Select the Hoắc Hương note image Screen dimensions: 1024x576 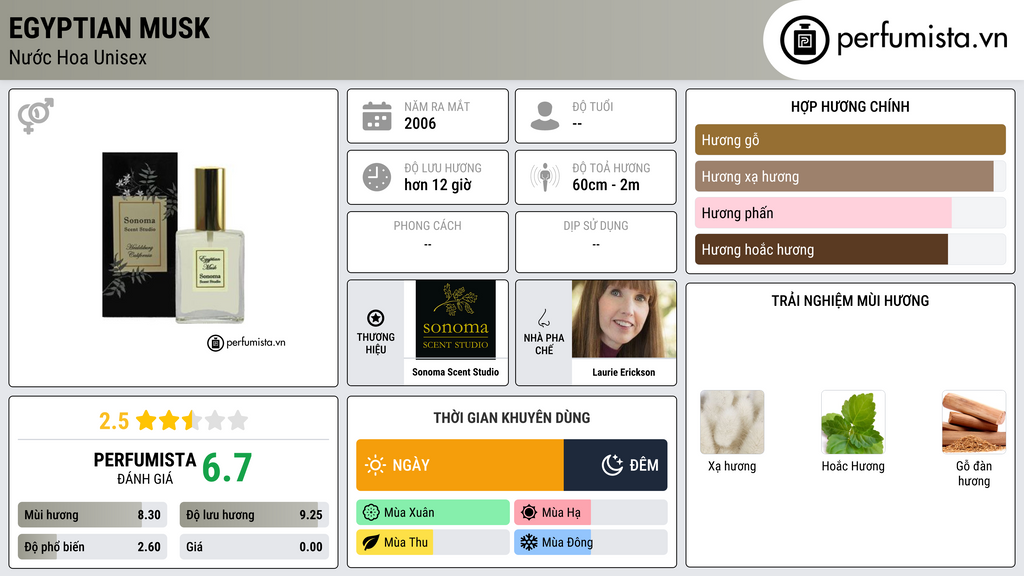853,422
